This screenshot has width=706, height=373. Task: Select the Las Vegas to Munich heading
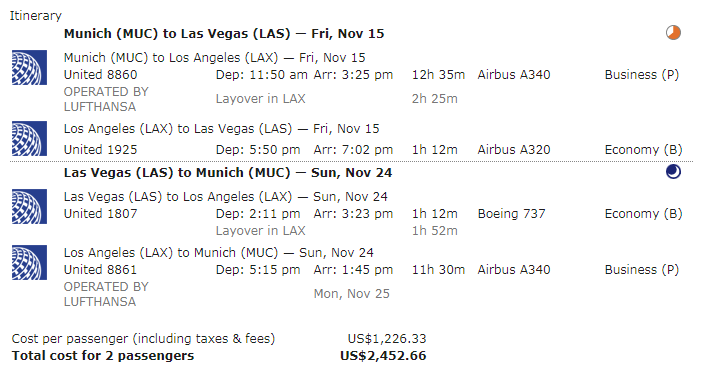coord(228,173)
